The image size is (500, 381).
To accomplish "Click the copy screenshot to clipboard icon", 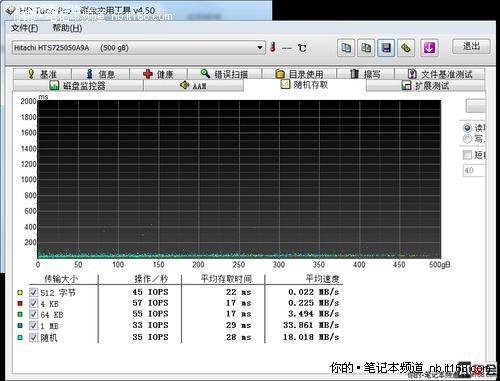I will pos(366,48).
